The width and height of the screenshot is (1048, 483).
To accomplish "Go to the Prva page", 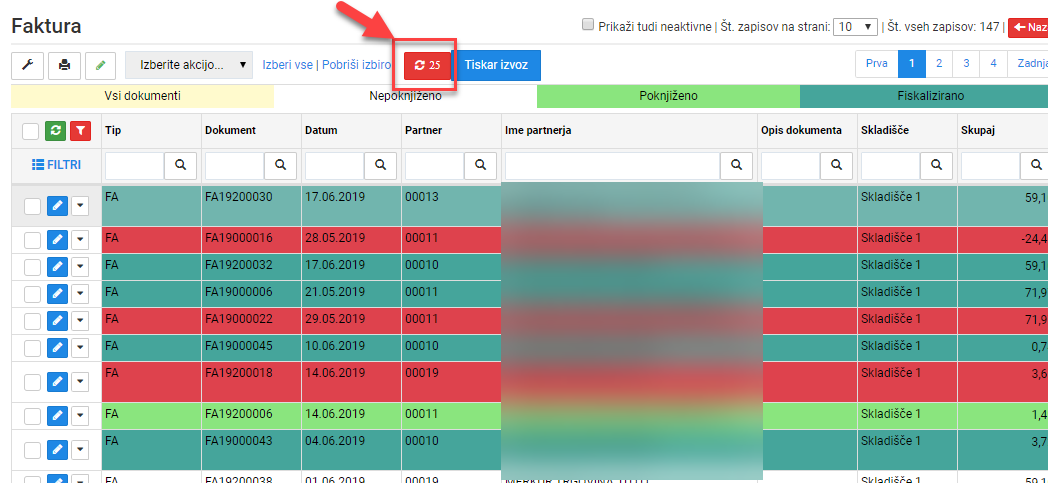I will click(x=877, y=63).
